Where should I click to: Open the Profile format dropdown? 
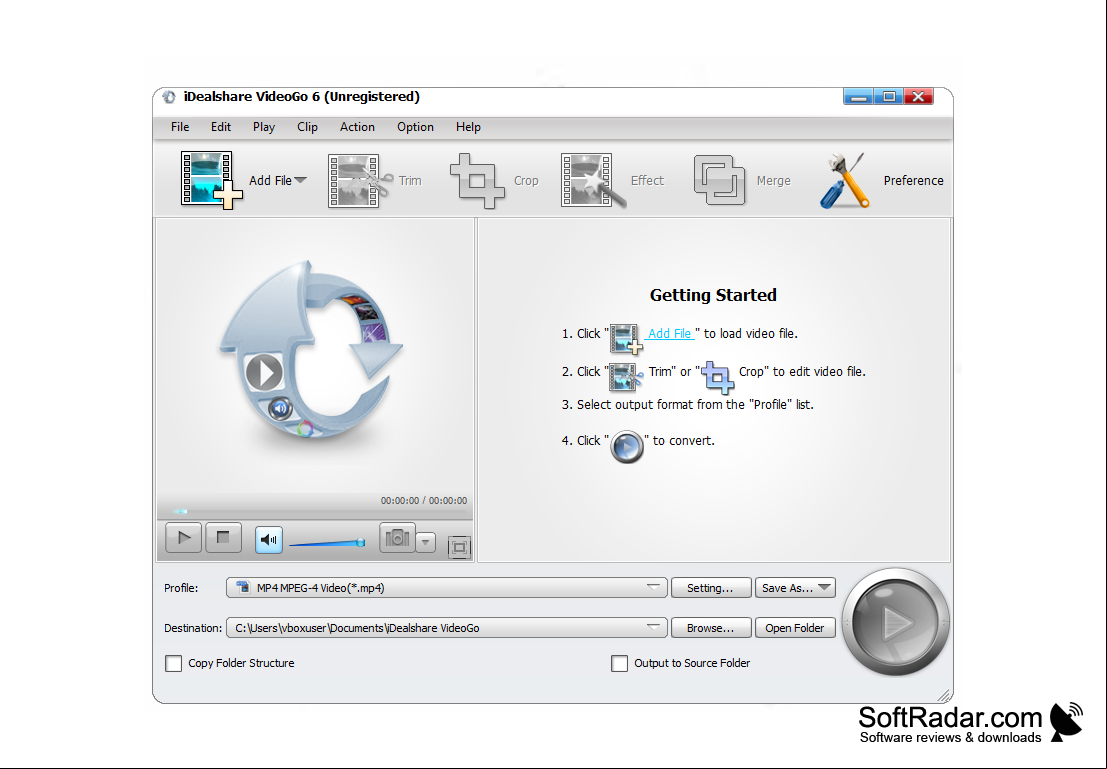[x=447, y=588]
